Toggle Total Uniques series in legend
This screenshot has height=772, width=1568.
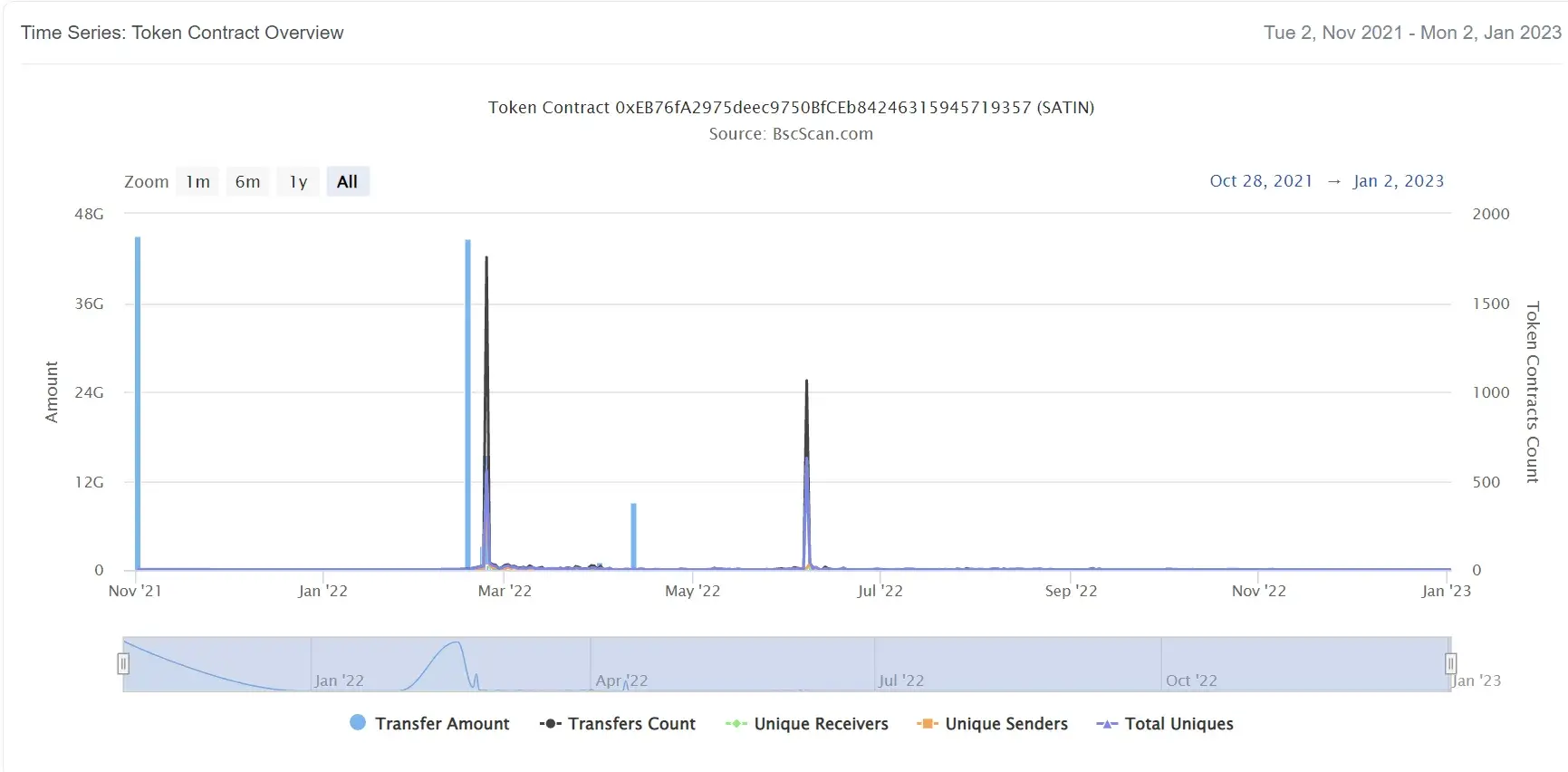pos(1165,723)
